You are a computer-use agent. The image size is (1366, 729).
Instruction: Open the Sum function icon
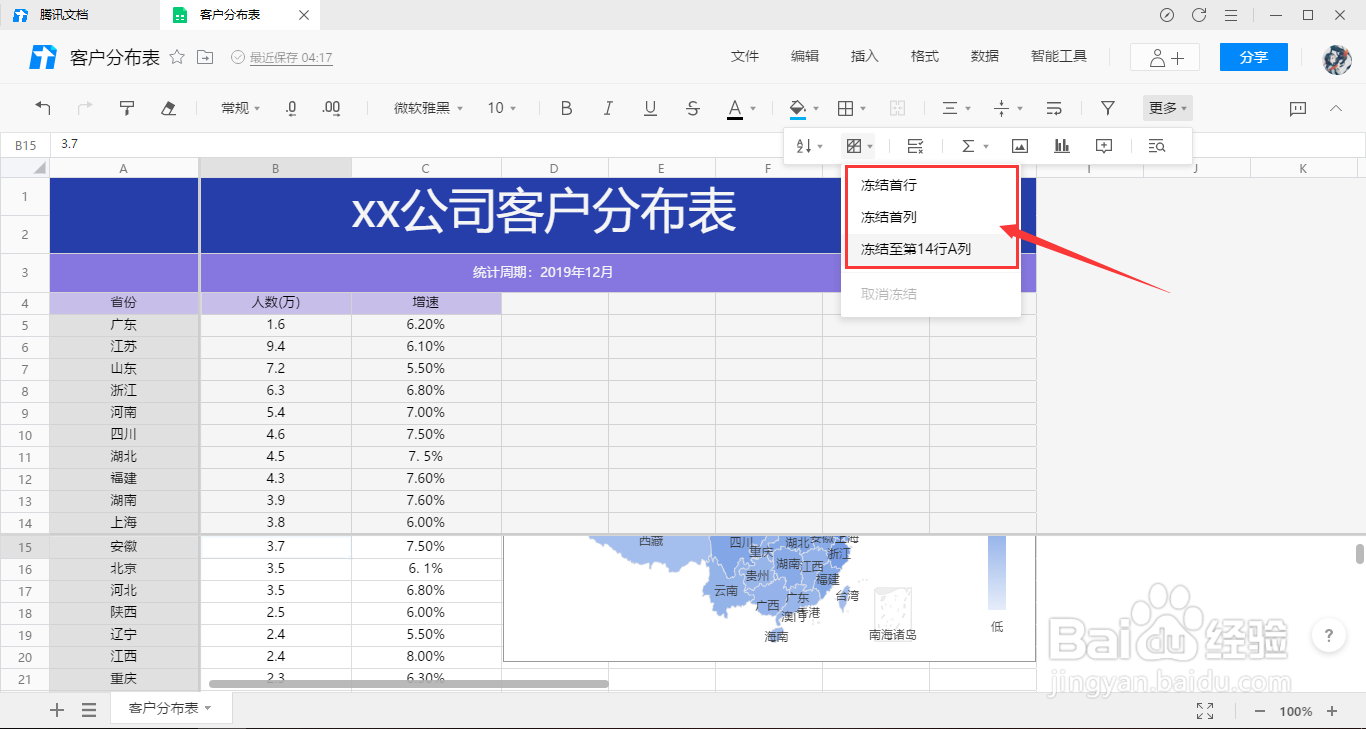tap(968, 146)
